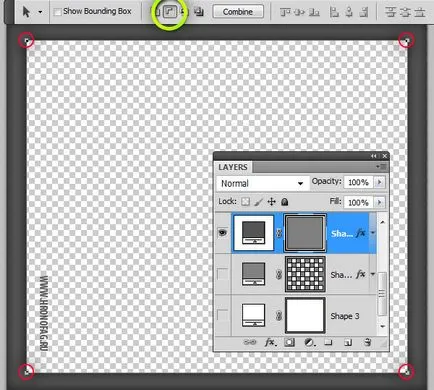Toggle Lock position icon
The height and width of the screenshot is (390, 434).
[x=272, y=202]
